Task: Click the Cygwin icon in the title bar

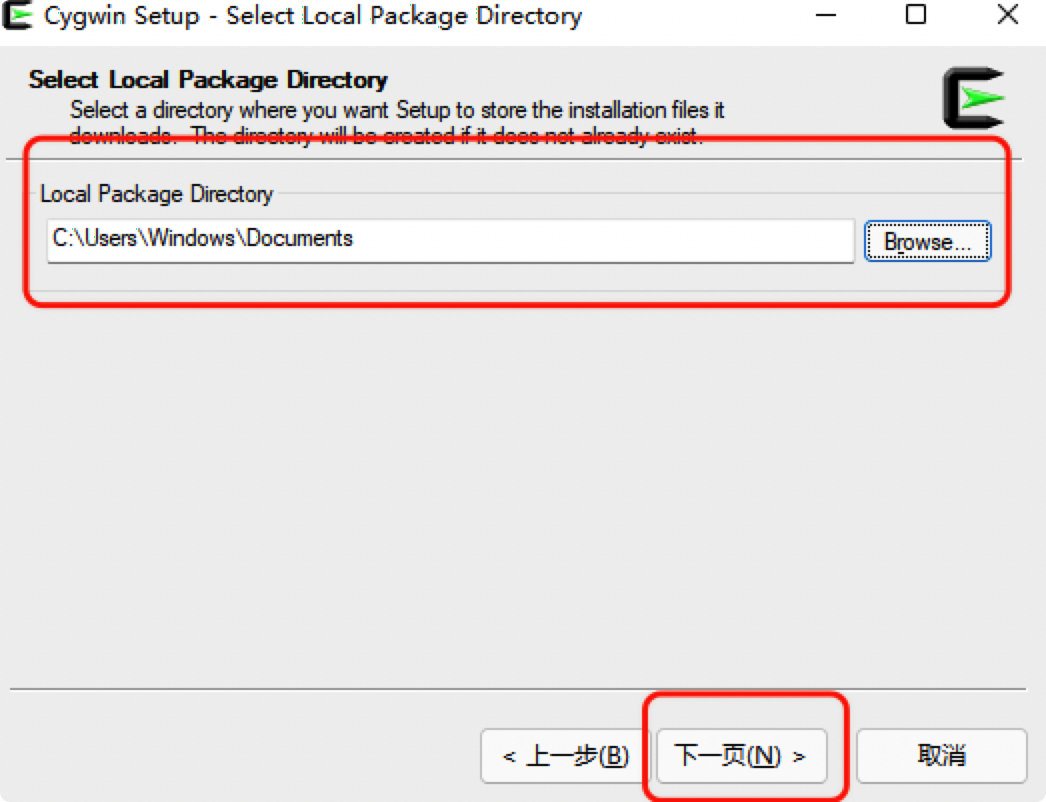Action: pos(21,16)
